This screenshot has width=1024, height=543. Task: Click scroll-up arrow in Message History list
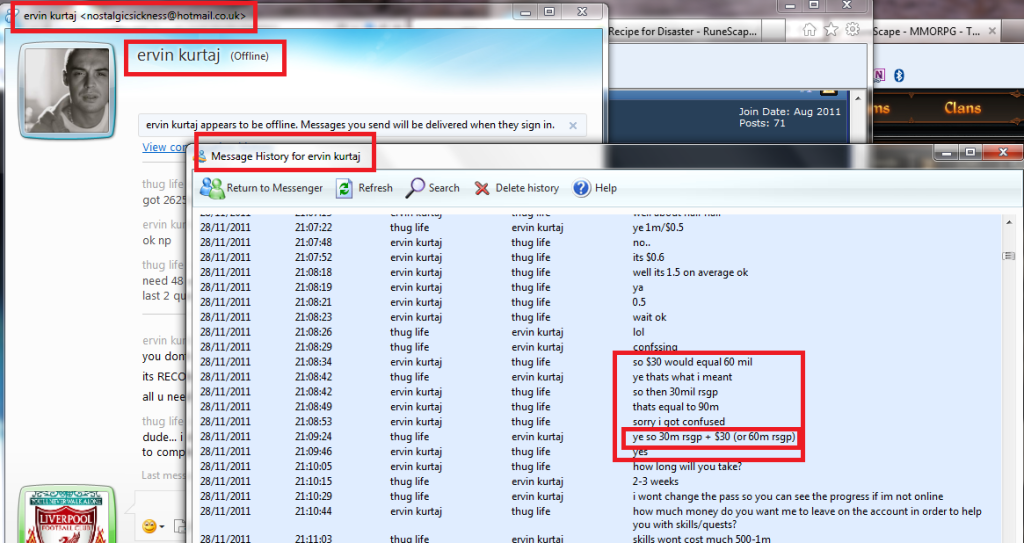1009,223
